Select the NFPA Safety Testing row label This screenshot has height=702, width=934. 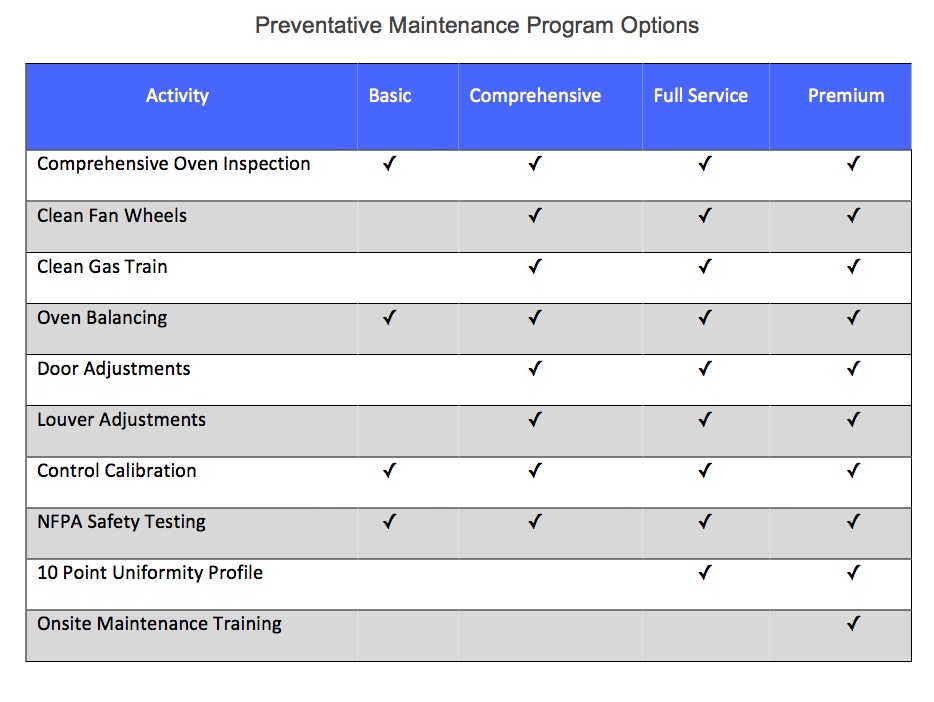coord(121,522)
